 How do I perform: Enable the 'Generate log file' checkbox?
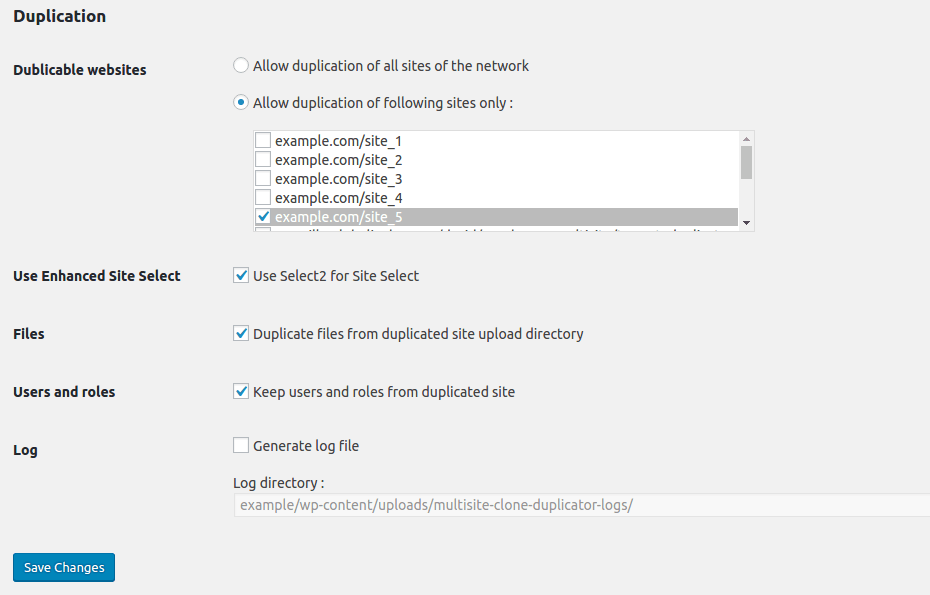point(241,445)
